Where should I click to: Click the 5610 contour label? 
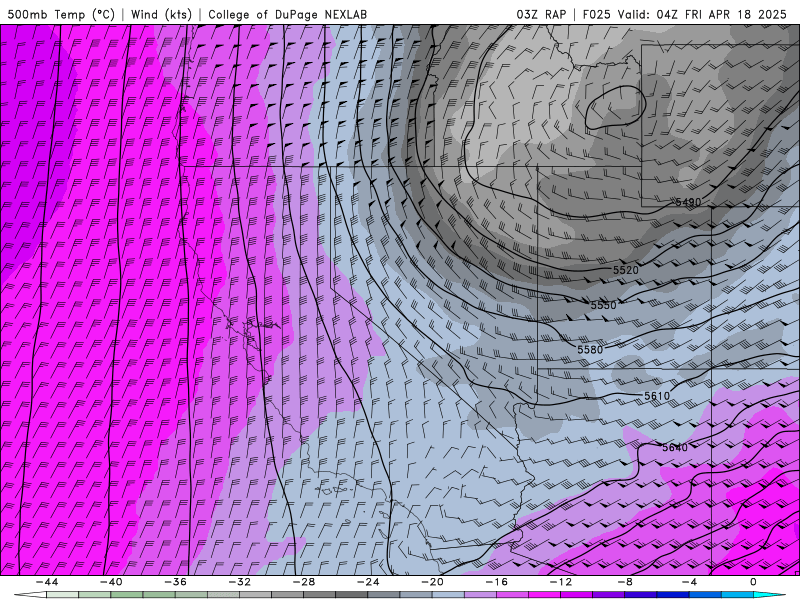click(657, 396)
